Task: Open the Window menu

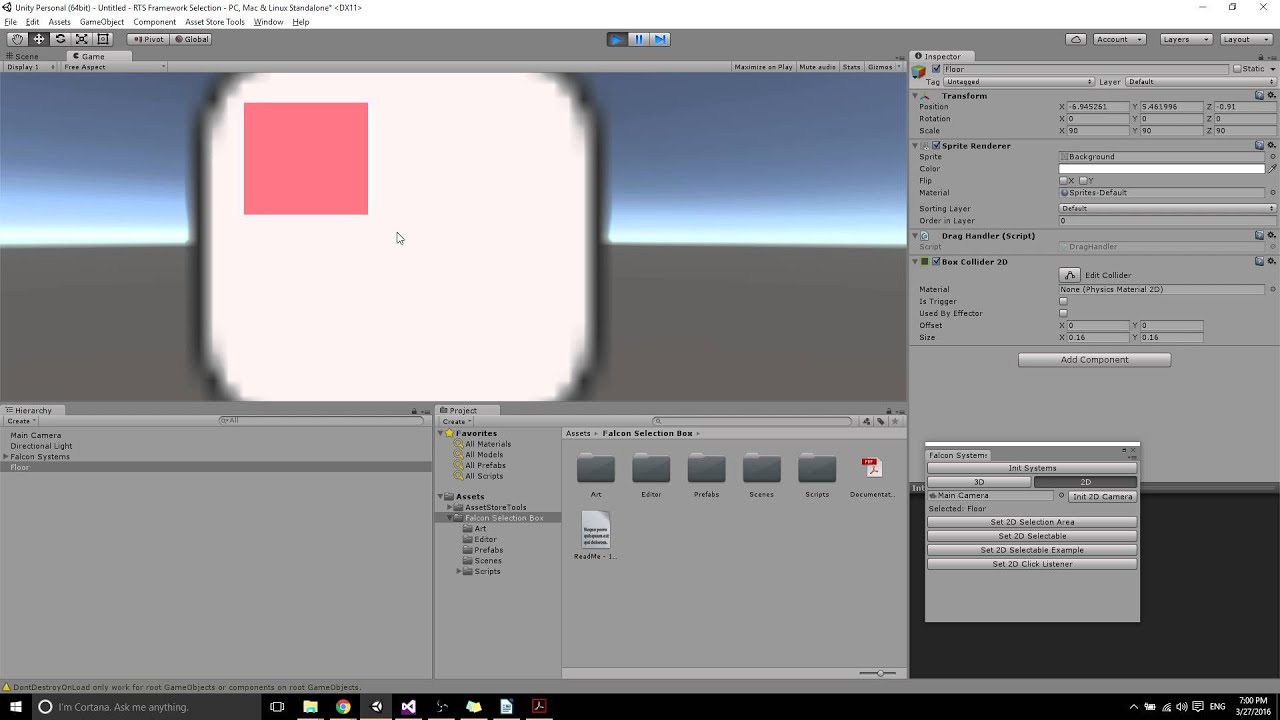Action: [x=268, y=22]
